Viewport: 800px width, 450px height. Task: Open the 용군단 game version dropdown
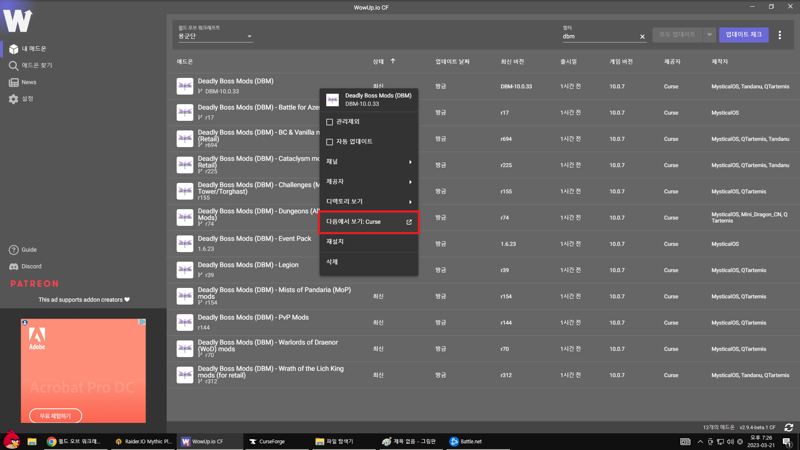pos(215,36)
